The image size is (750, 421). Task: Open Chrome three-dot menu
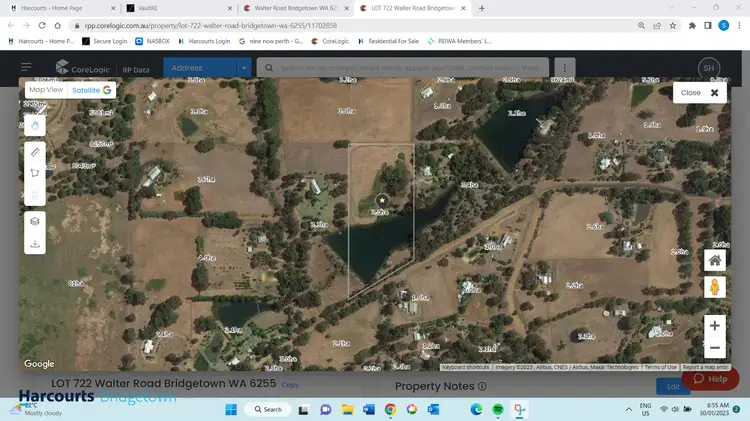click(x=739, y=25)
